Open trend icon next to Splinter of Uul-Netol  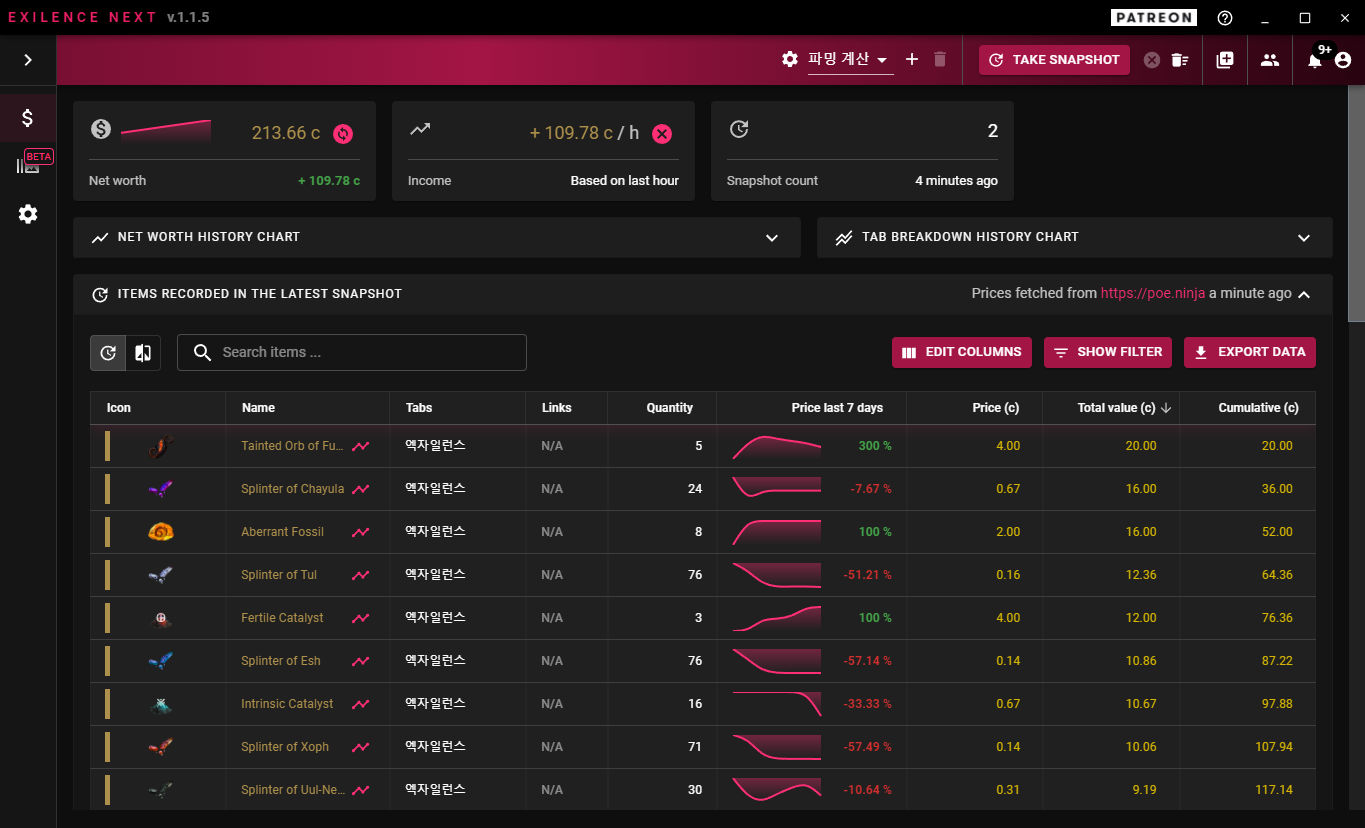[361, 790]
